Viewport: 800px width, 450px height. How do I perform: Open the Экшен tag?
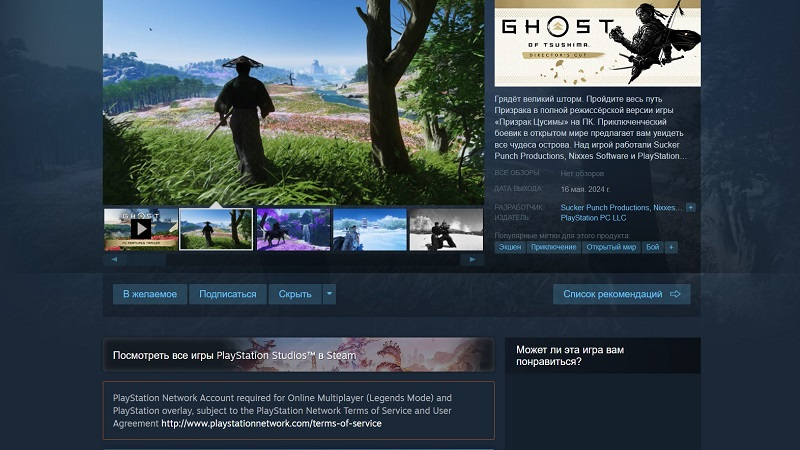510,247
